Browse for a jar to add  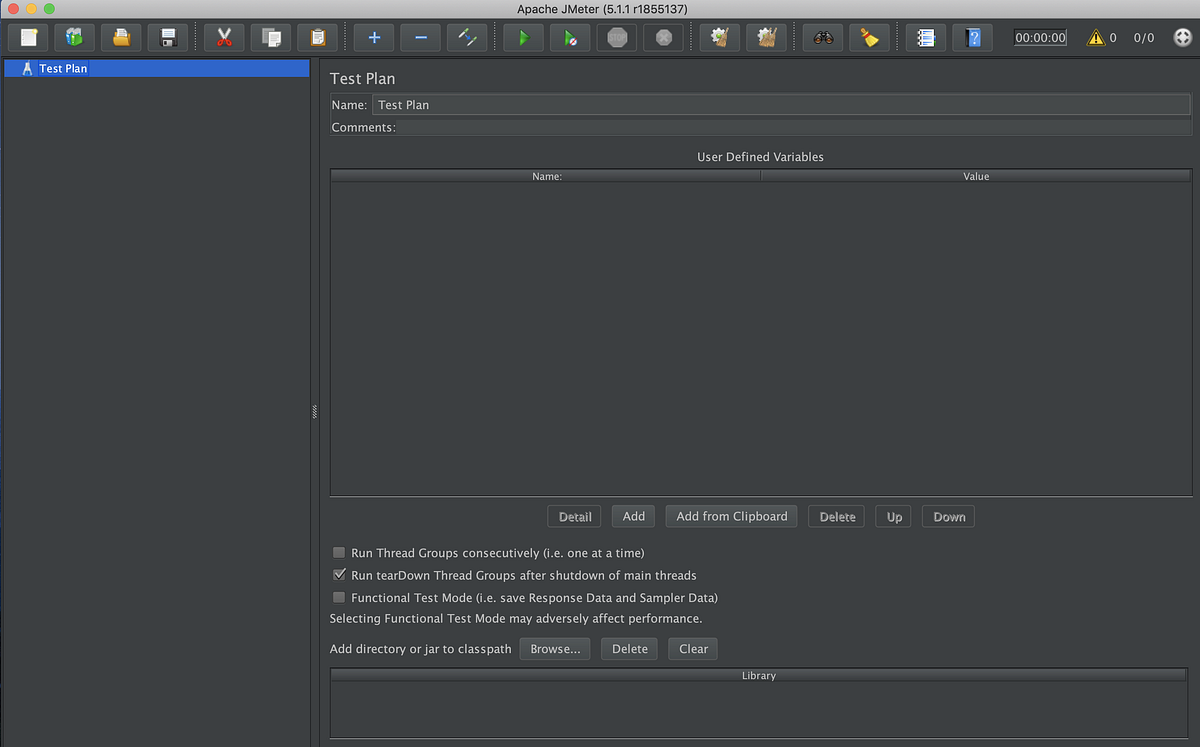554,648
